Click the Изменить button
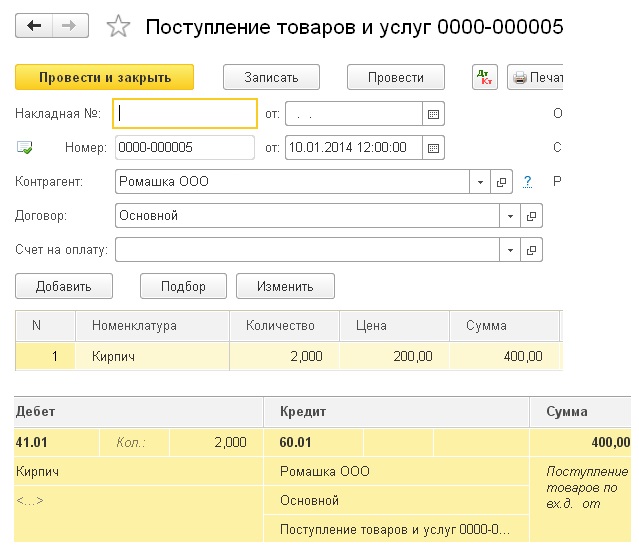 tap(285, 286)
